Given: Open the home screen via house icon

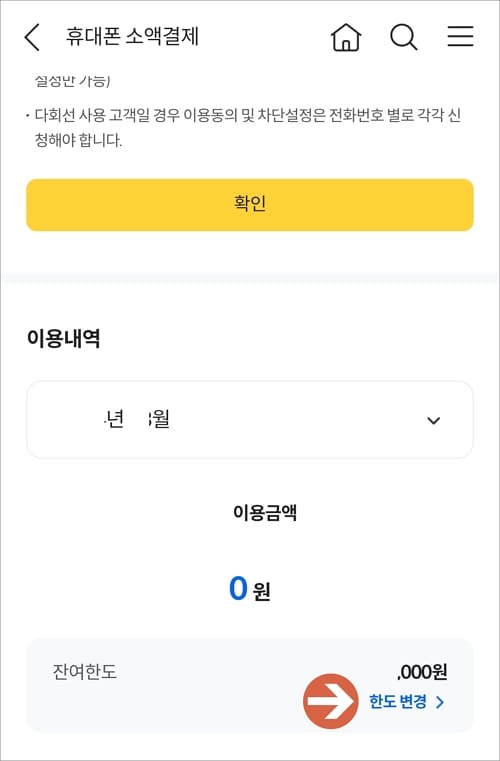Looking at the screenshot, I should (x=346, y=37).
